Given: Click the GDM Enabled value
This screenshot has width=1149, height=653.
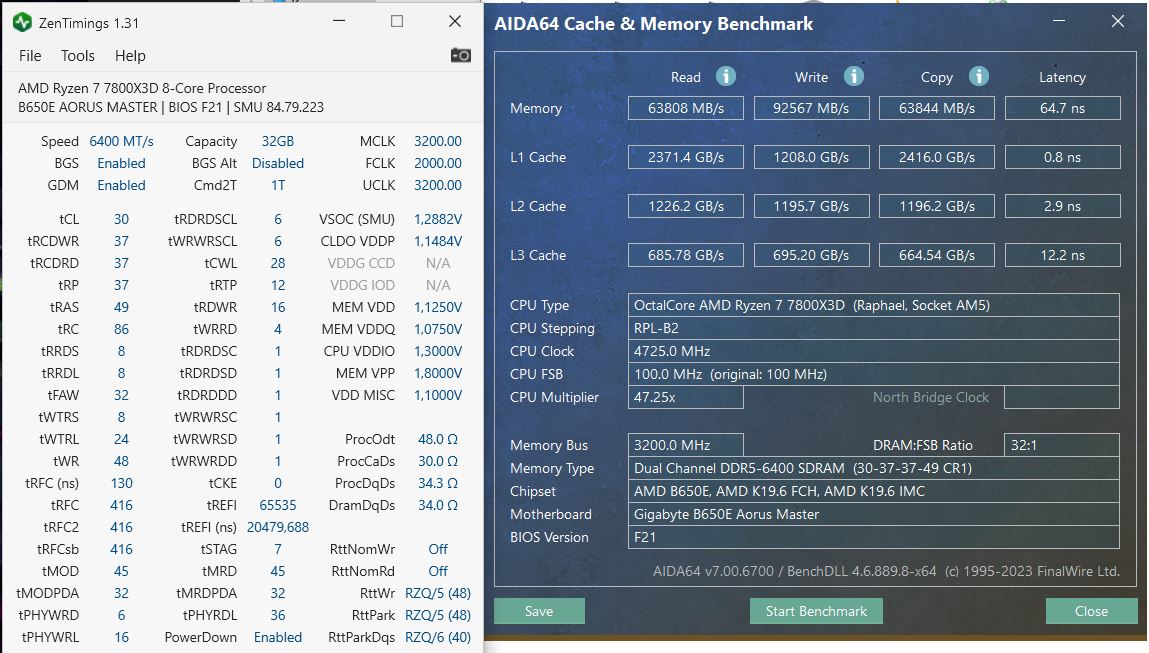Looking at the screenshot, I should pos(122,185).
